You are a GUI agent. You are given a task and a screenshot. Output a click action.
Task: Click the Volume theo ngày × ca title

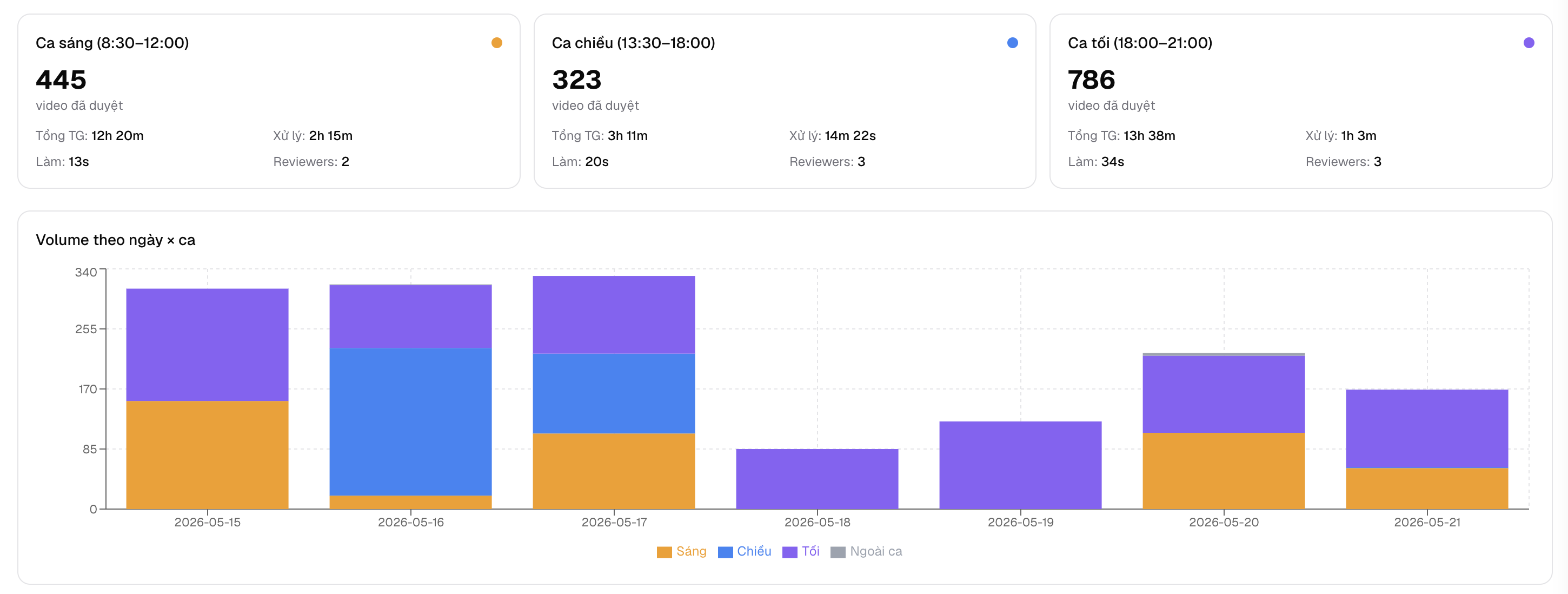pos(116,240)
